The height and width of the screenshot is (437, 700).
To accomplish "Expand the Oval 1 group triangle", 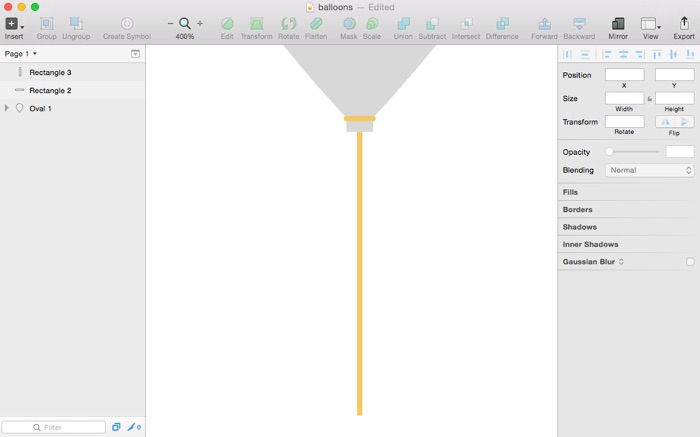I will click(x=6, y=108).
